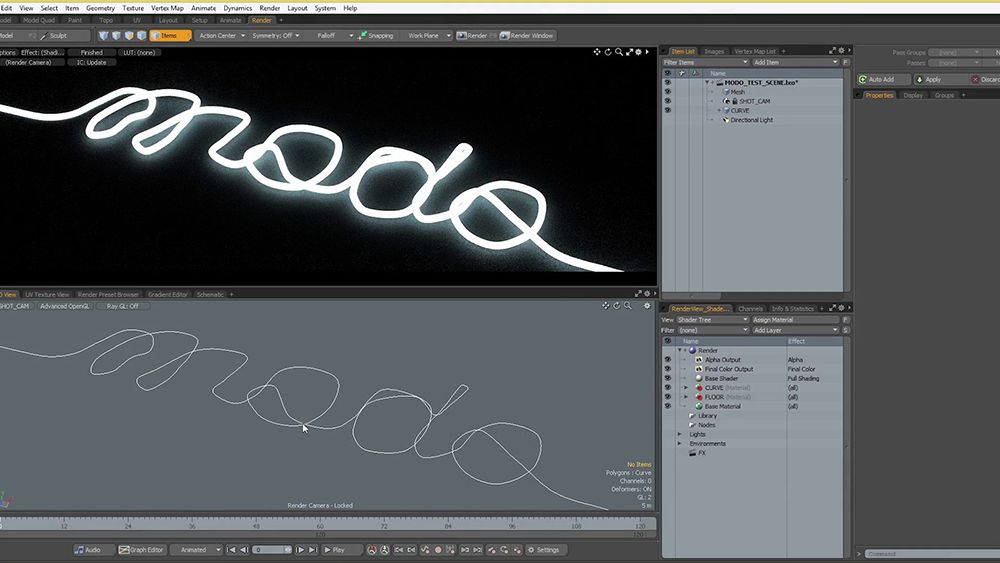Jump to first frame in transport
Viewport: 1000px width, 563px height.
232,550
